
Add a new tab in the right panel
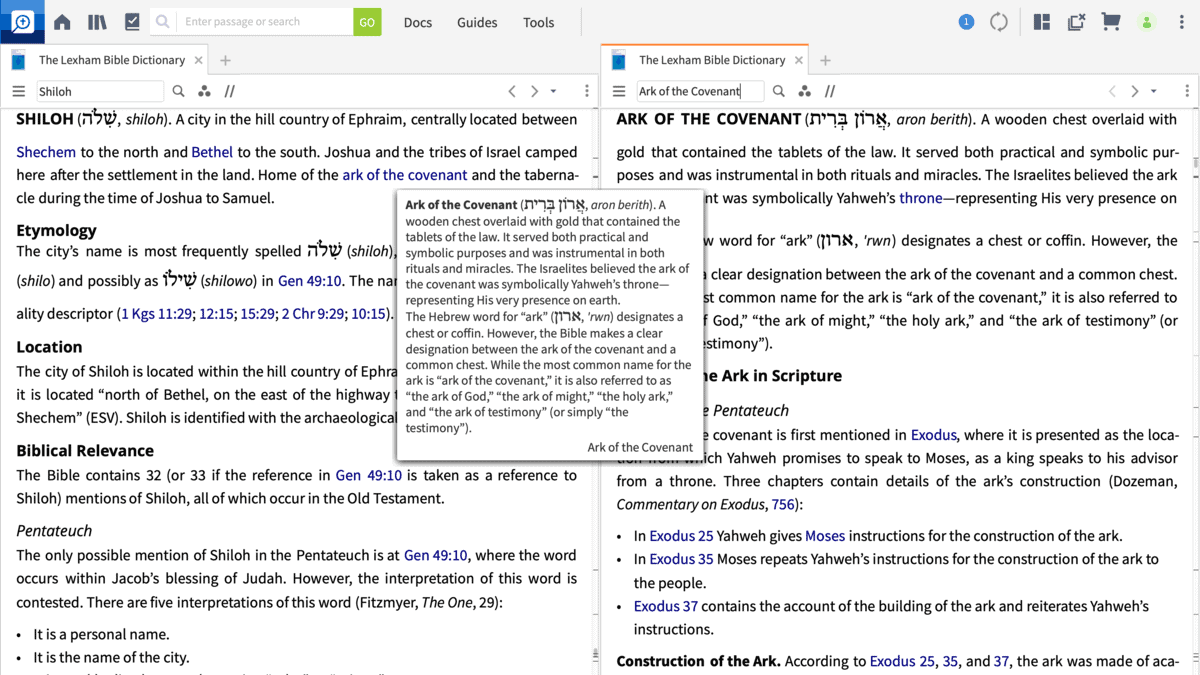(825, 60)
